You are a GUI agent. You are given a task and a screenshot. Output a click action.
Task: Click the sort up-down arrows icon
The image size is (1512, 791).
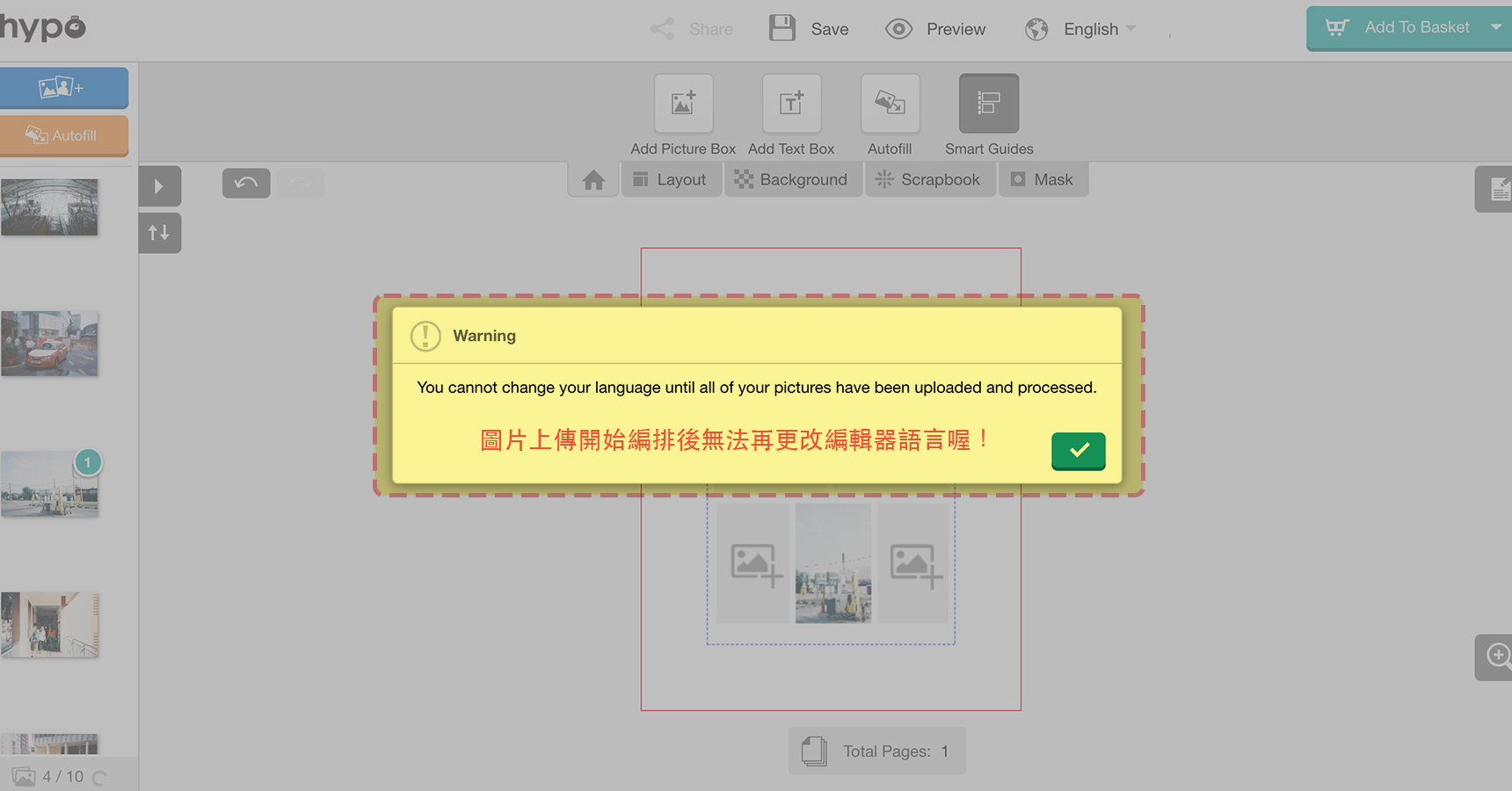(x=159, y=233)
